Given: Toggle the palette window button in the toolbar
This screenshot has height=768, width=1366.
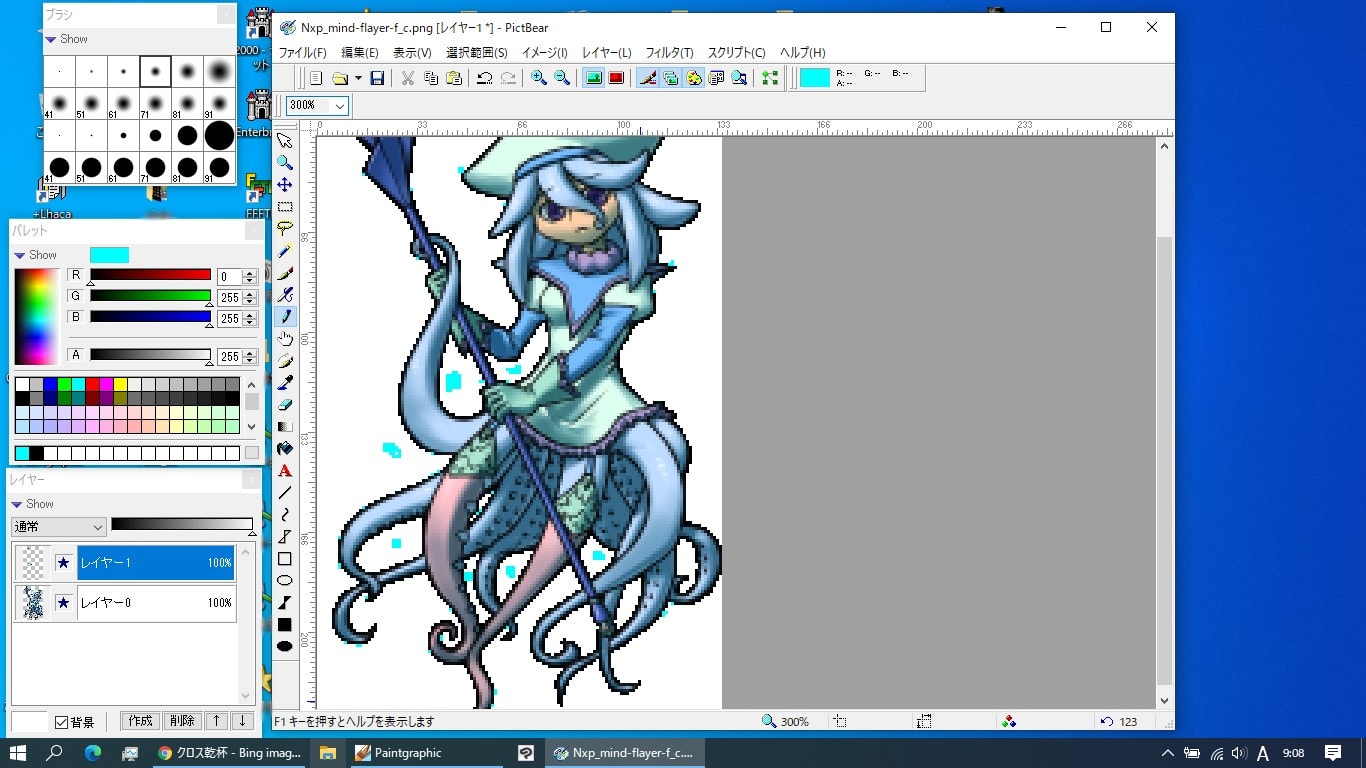Looking at the screenshot, I should (x=693, y=78).
